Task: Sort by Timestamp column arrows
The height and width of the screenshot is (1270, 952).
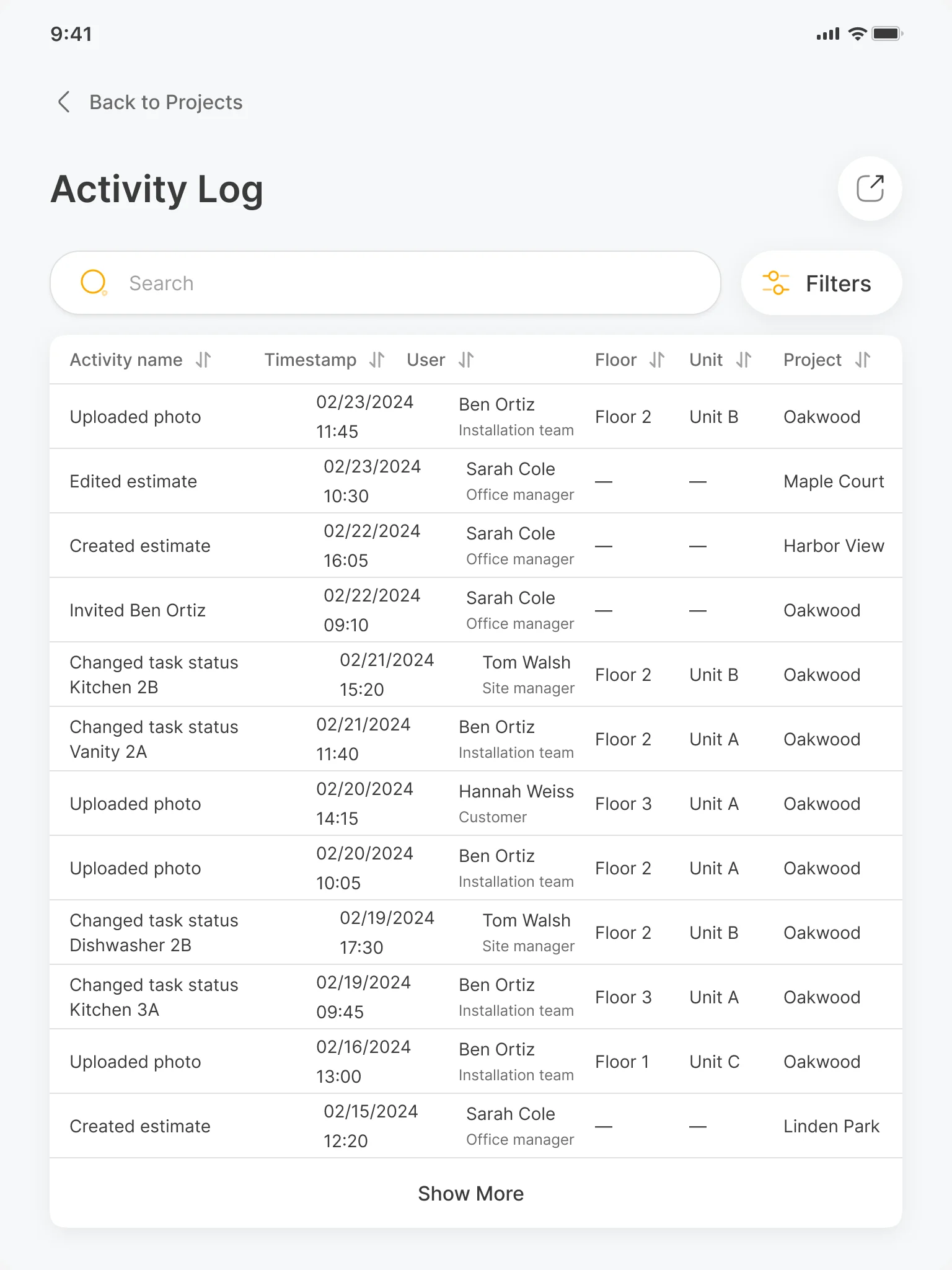Action: pos(377,360)
